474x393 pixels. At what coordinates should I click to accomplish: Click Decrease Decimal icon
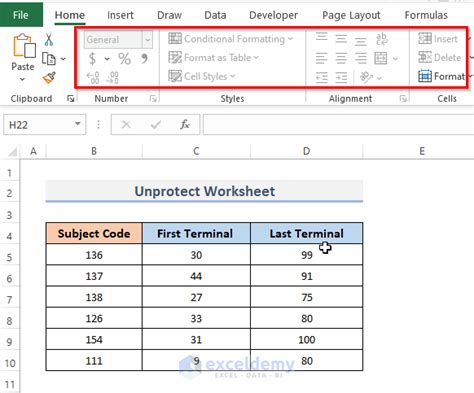pos(112,78)
